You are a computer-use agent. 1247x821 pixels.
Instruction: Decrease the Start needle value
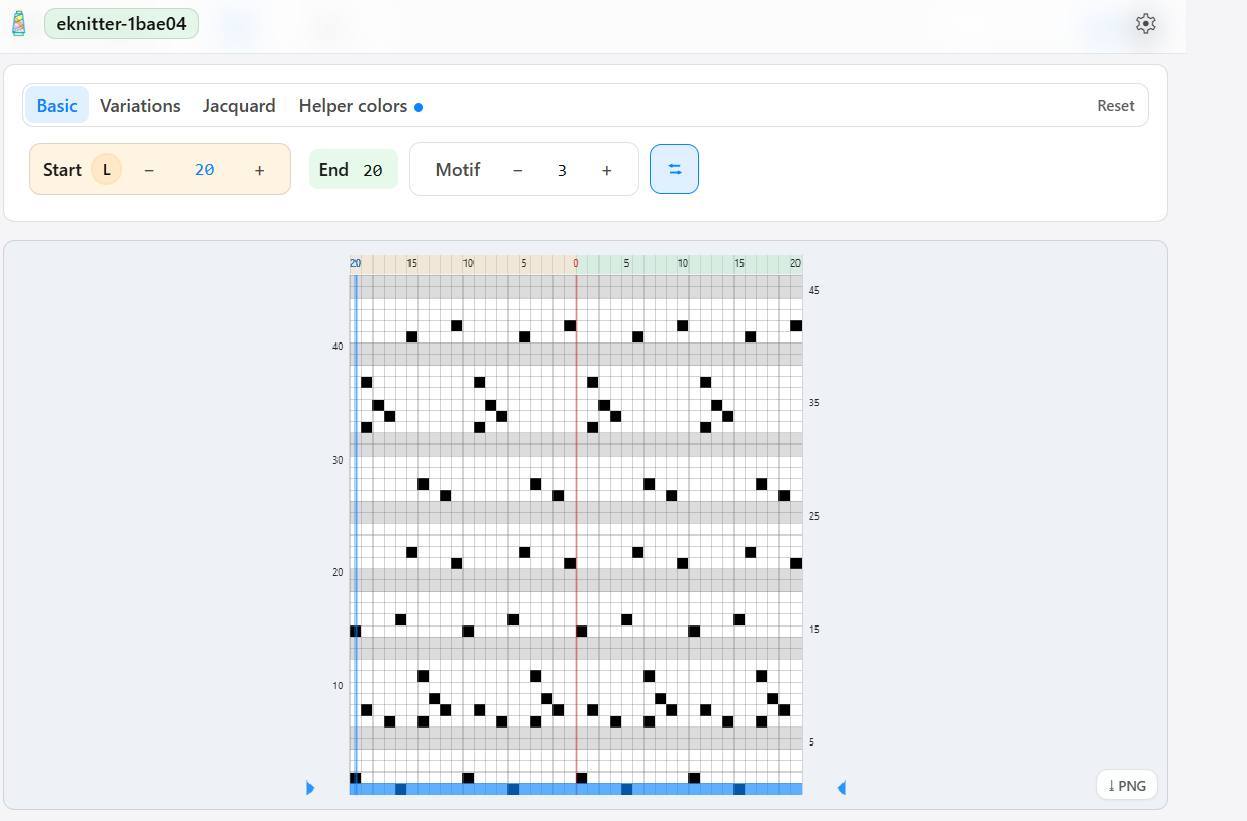tap(149, 170)
